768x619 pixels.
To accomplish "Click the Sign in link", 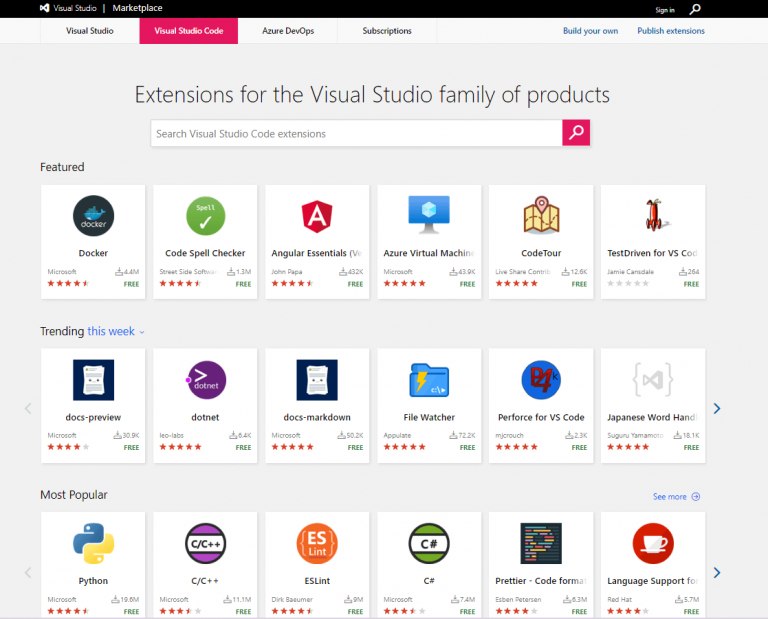I will pos(665,10).
